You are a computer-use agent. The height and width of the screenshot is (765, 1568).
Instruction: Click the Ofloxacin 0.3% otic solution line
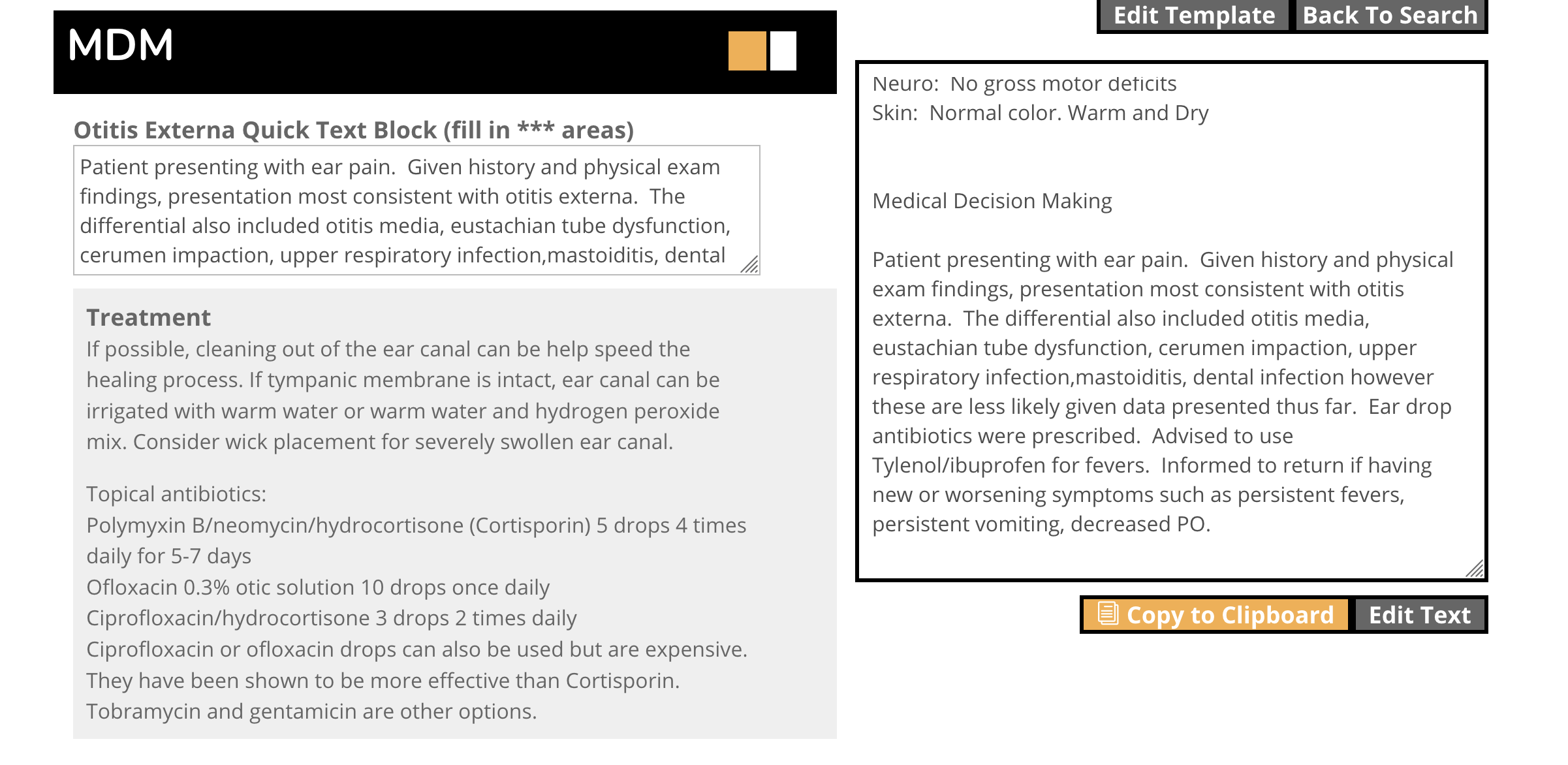point(318,587)
